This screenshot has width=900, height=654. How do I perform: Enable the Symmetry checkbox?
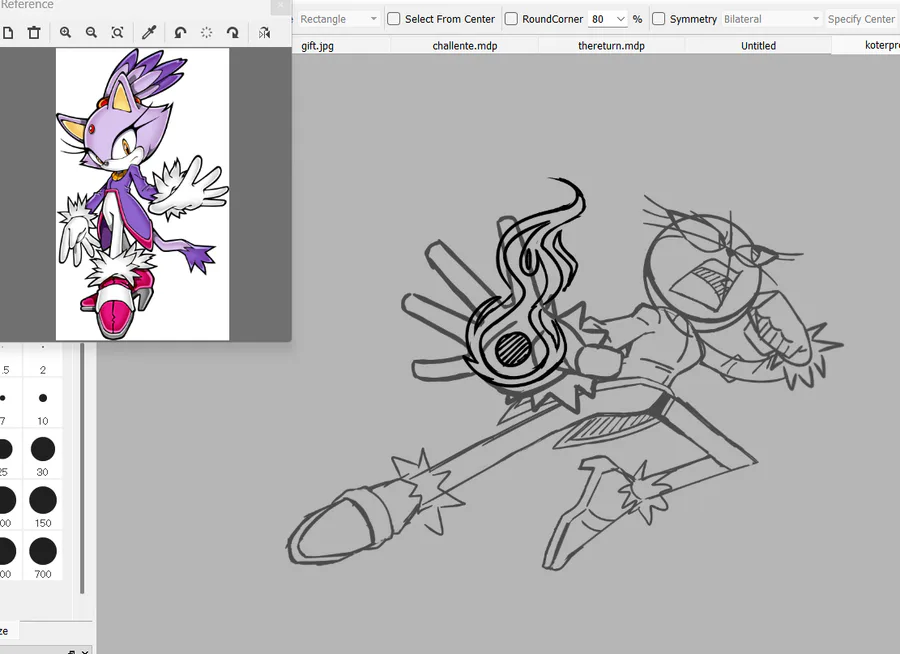659,19
